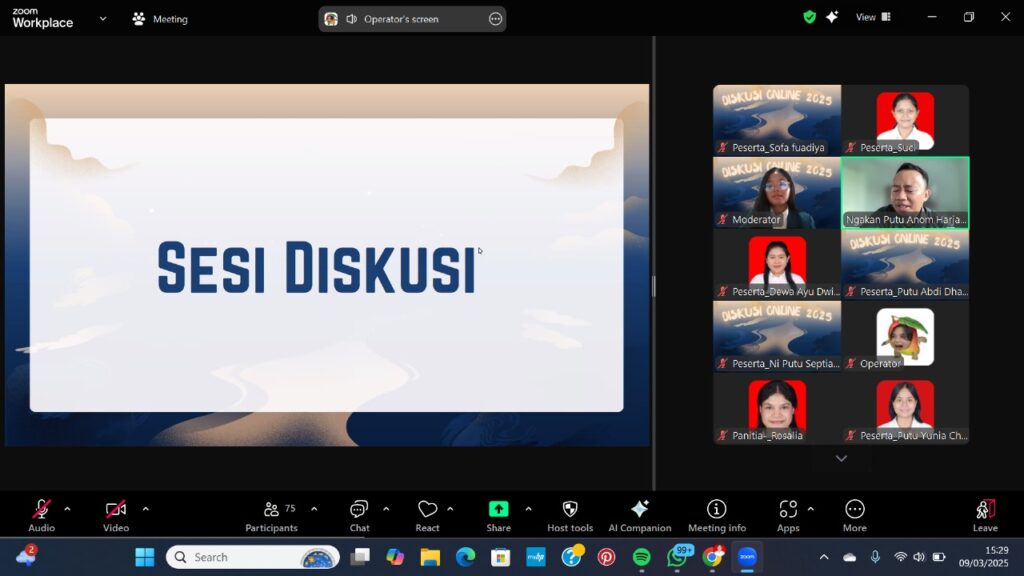Screen dimensions: 1024x576
Task: Open the zoom Workspace dropdown
Action: tap(103, 18)
